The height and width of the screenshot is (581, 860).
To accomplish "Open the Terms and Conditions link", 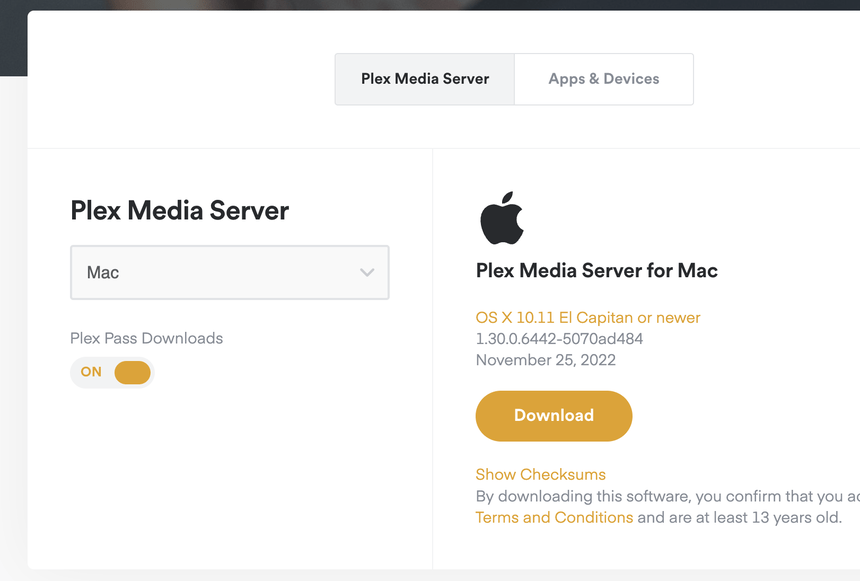I will [554, 517].
